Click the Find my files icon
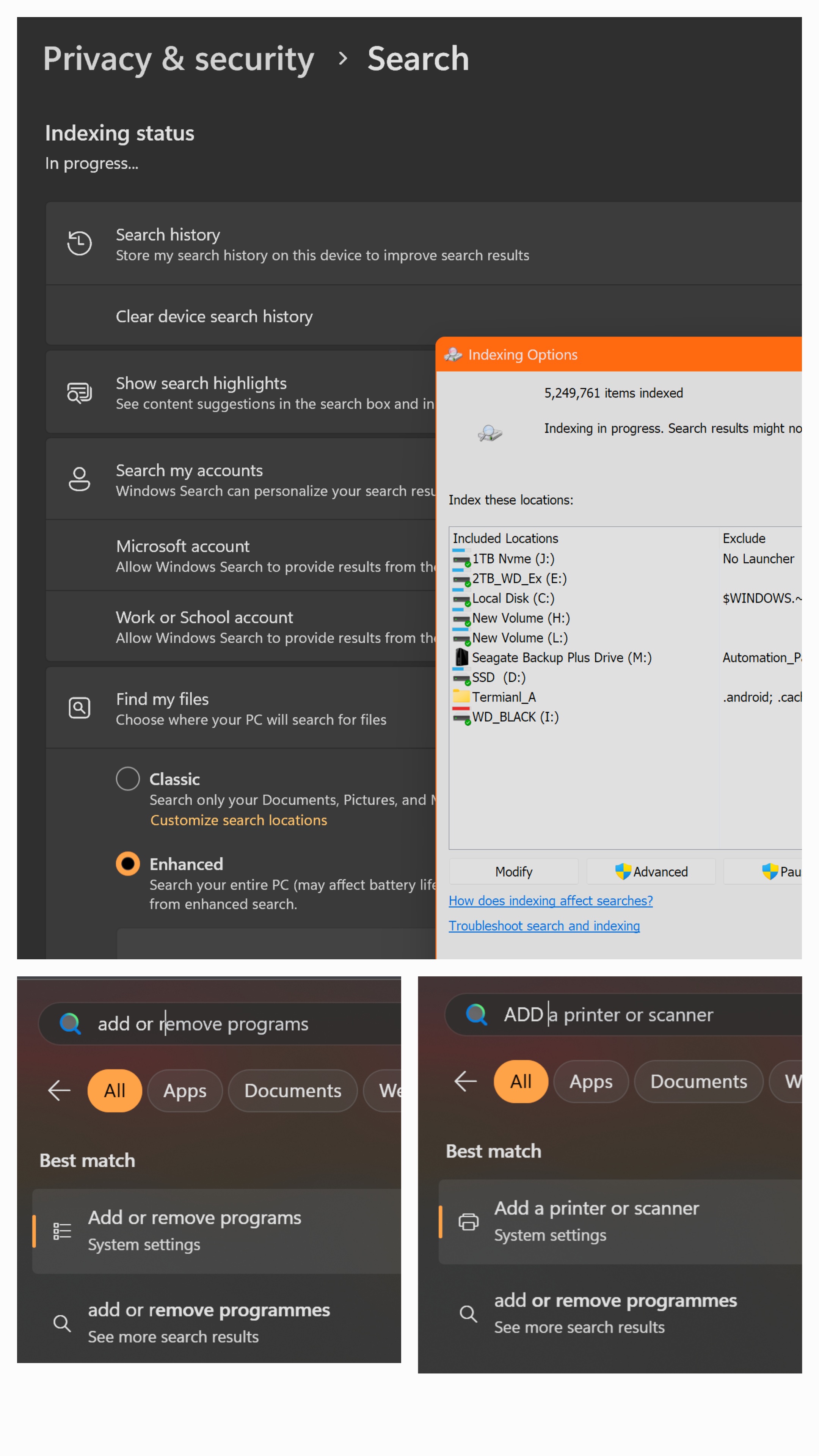This screenshot has height=1456, width=819. point(79,708)
